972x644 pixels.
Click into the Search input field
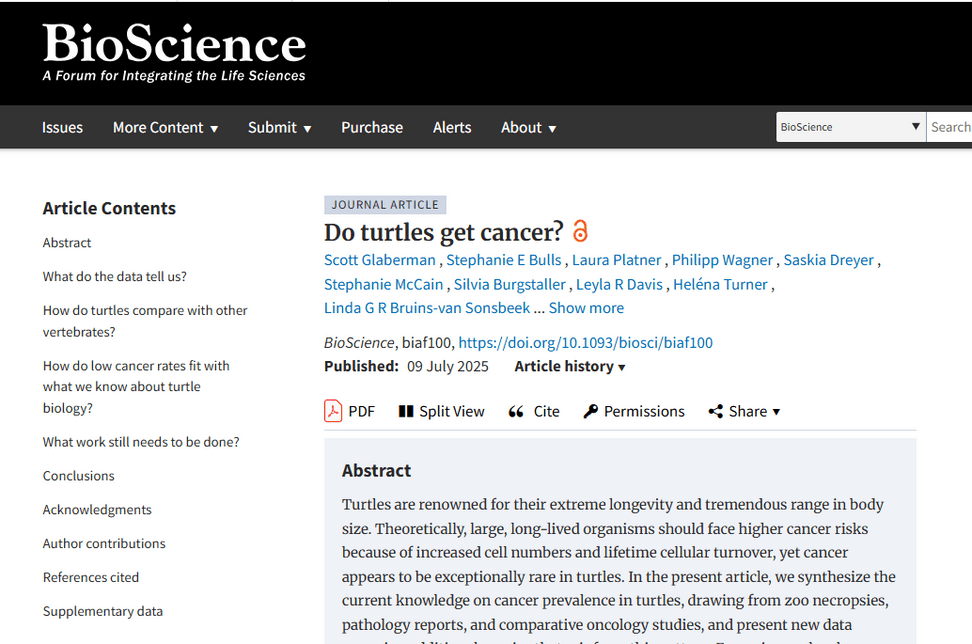click(x=950, y=127)
